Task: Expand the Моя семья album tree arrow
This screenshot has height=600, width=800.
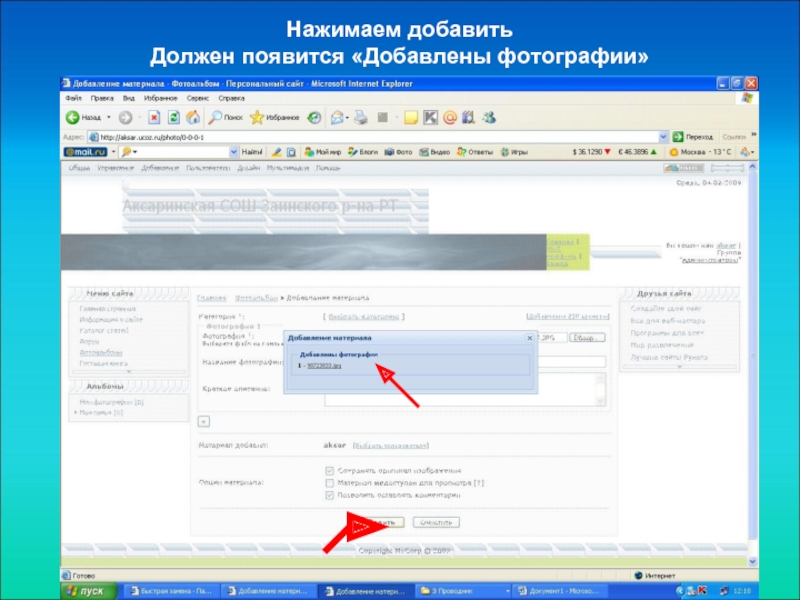Action: (76, 412)
